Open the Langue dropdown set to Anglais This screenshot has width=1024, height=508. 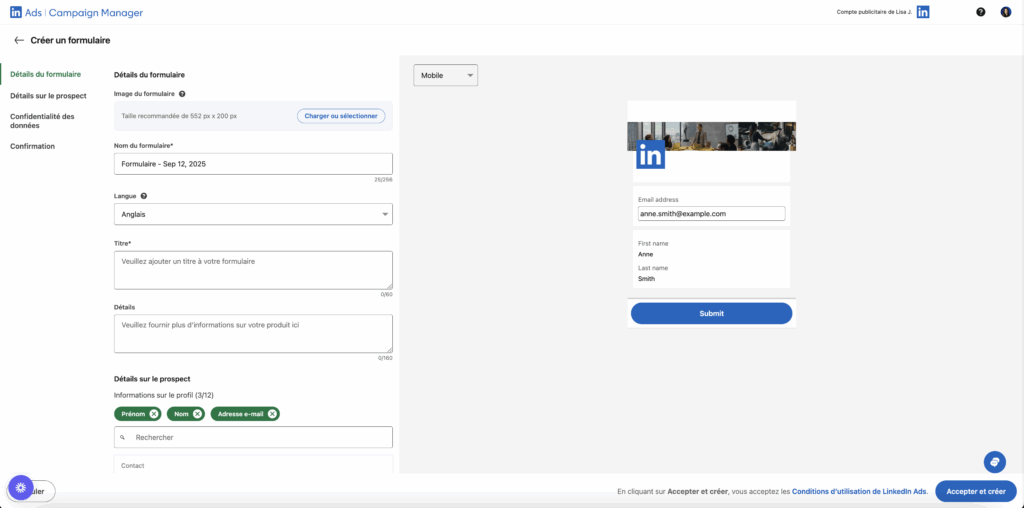click(253, 214)
